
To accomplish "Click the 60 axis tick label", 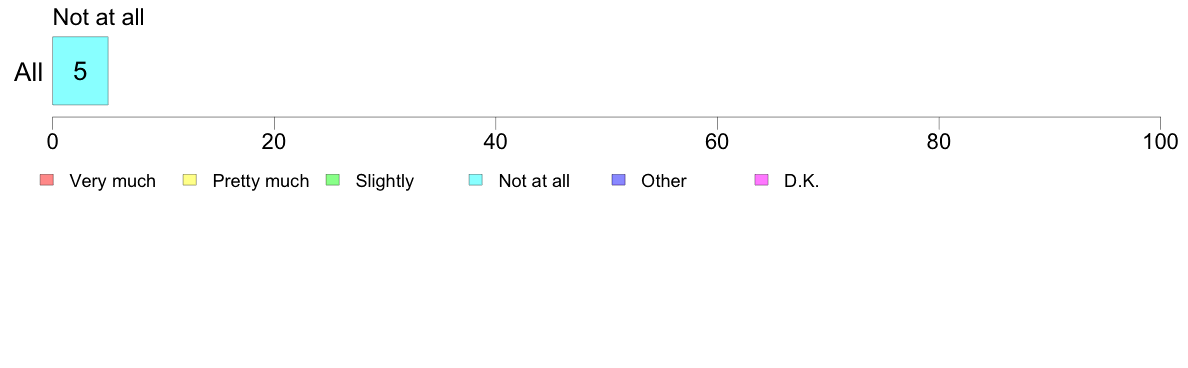I will point(717,142).
